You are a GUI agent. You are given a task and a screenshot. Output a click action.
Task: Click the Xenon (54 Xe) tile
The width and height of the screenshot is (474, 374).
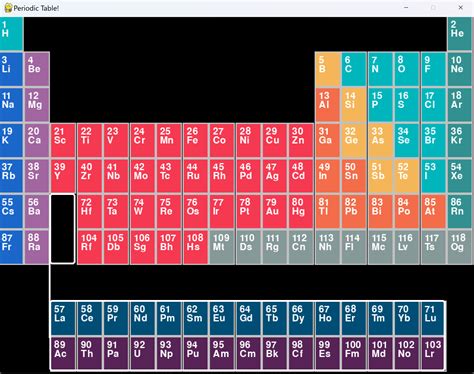(x=460, y=176)
